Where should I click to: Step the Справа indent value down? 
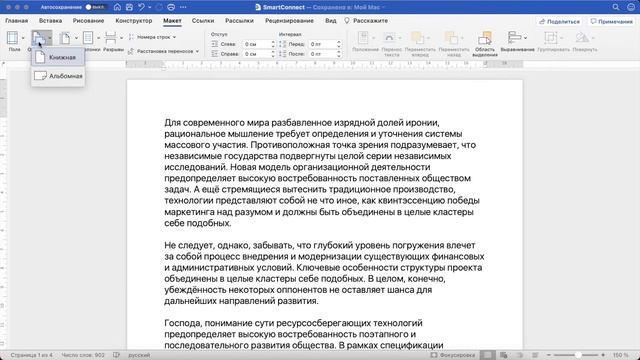[x=273, y=56]
